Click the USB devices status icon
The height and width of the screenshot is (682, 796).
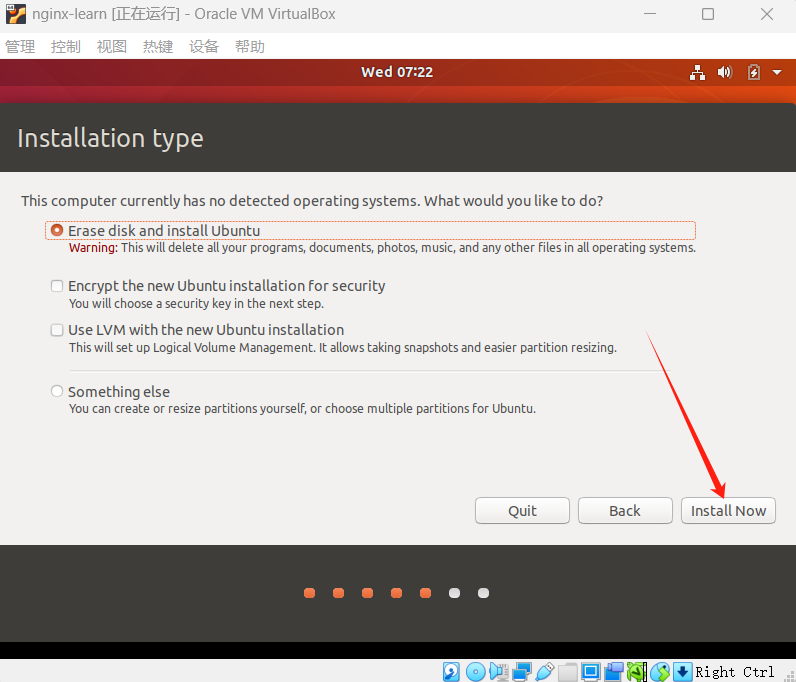(x=545, y=672)
